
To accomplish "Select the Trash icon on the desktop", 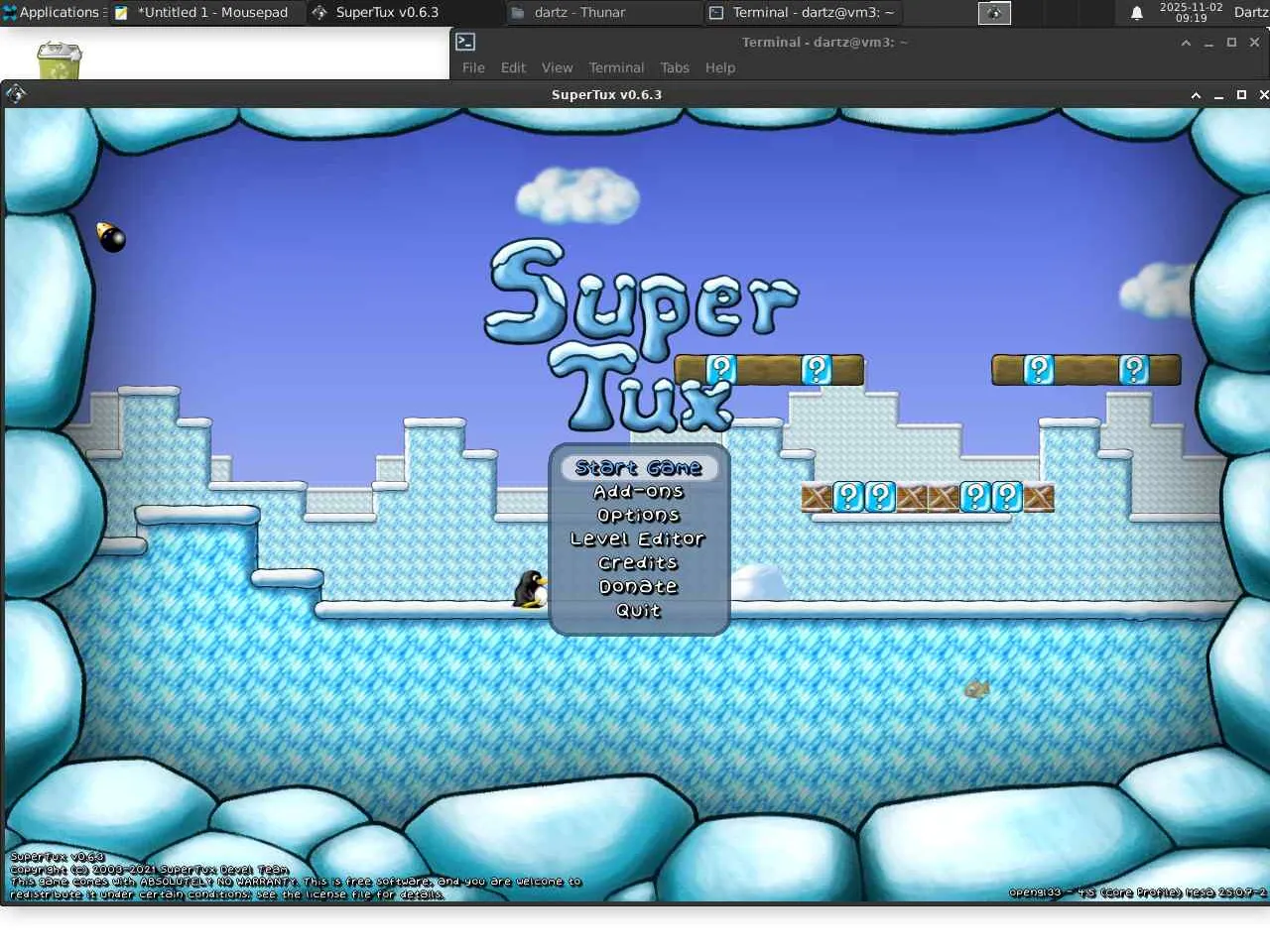I will coord(59,60).
